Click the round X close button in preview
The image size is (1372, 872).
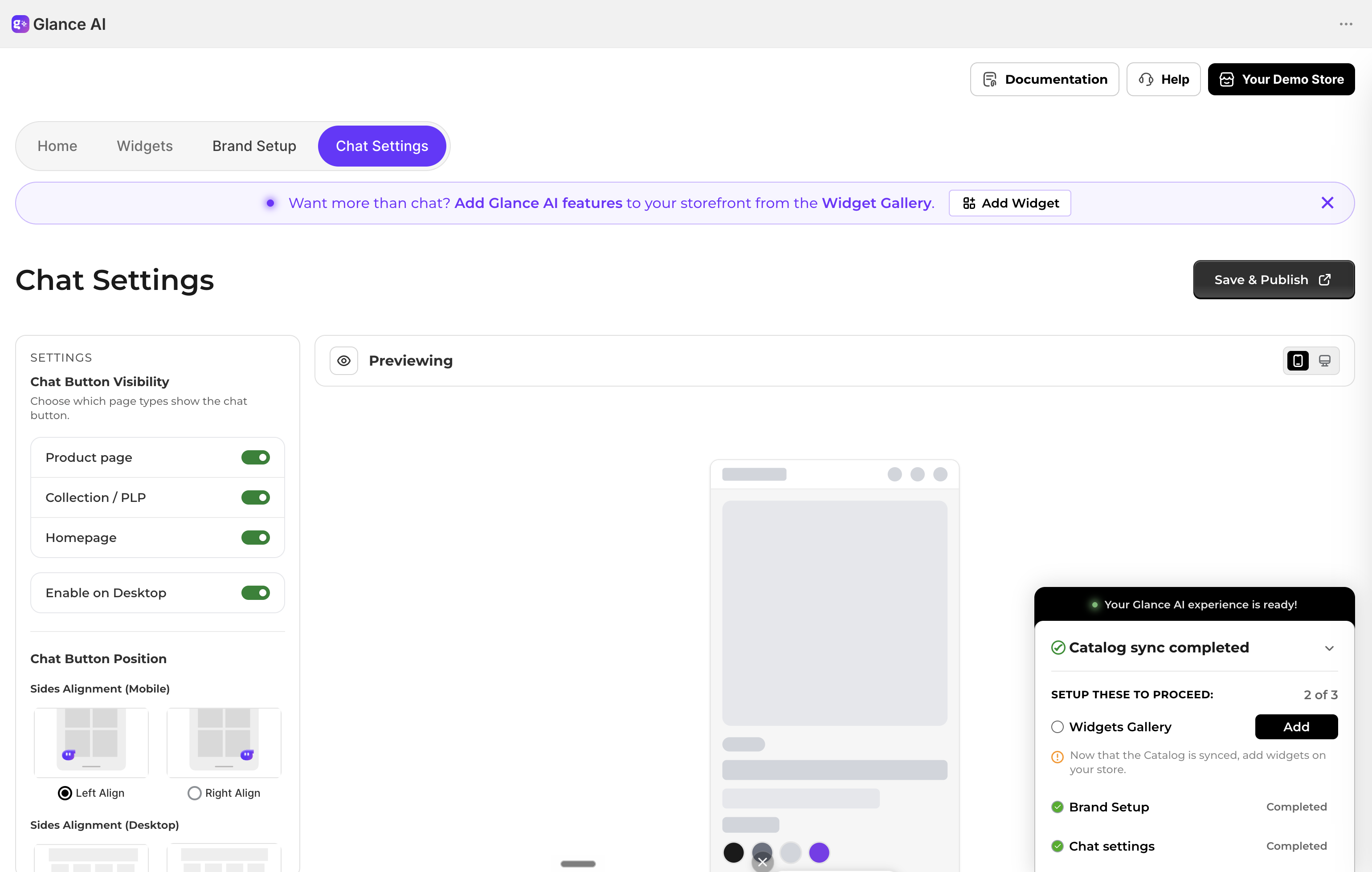(x=762, y=862)
